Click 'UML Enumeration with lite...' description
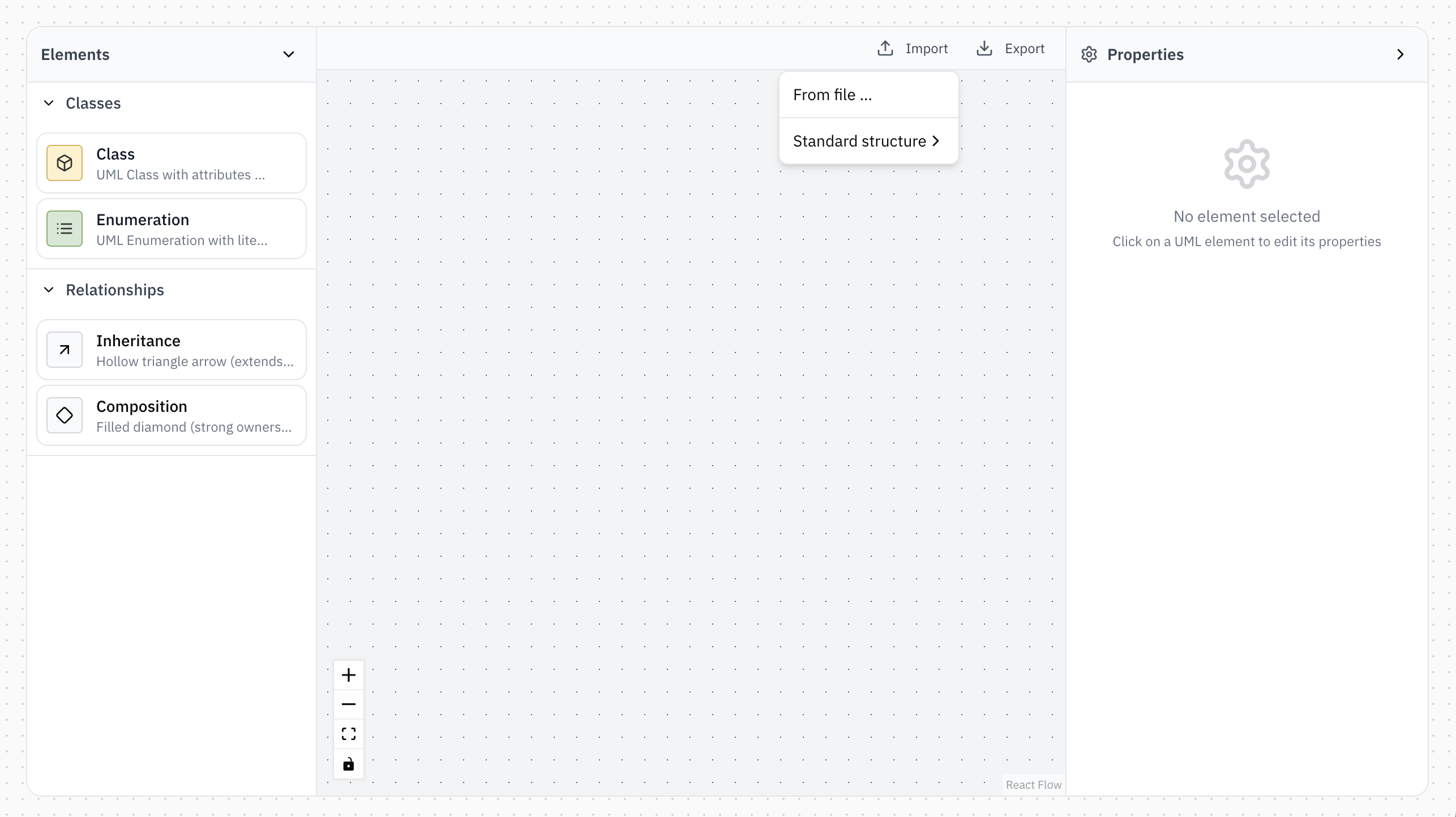The height and width of the screenshot is (817, 1456). tap(182, 240)
